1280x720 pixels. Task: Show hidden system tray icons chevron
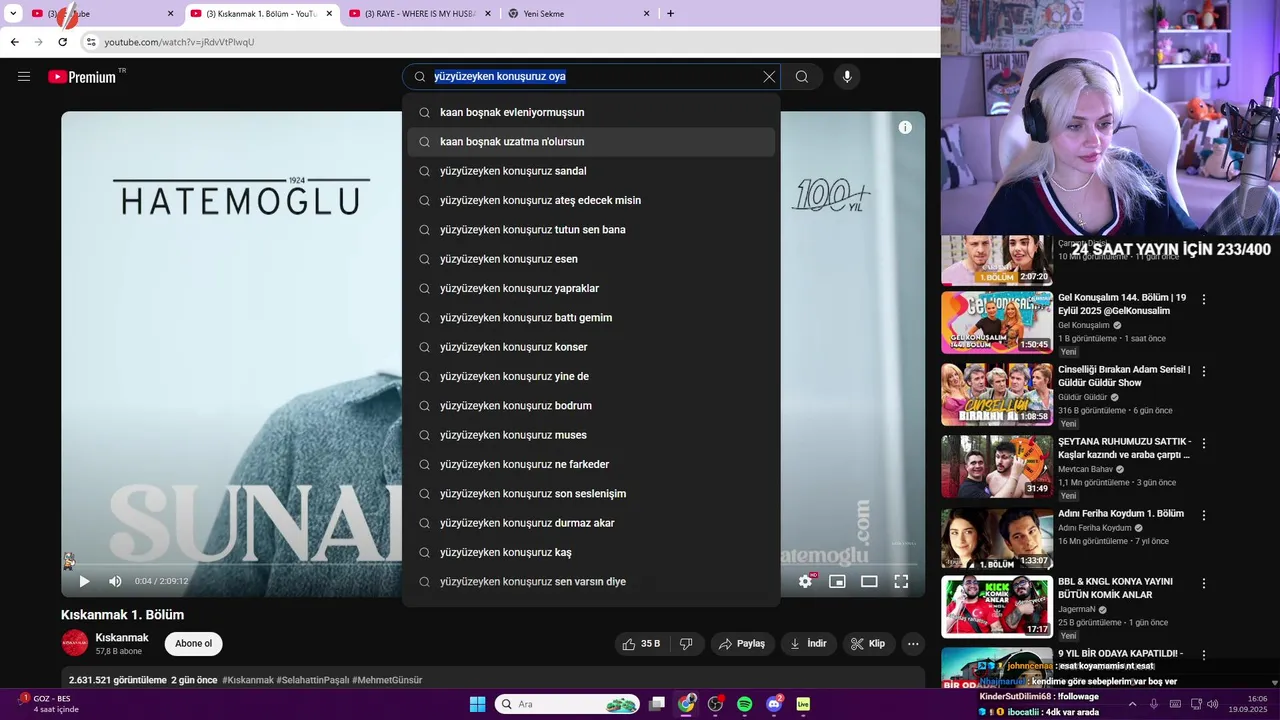1131,704
